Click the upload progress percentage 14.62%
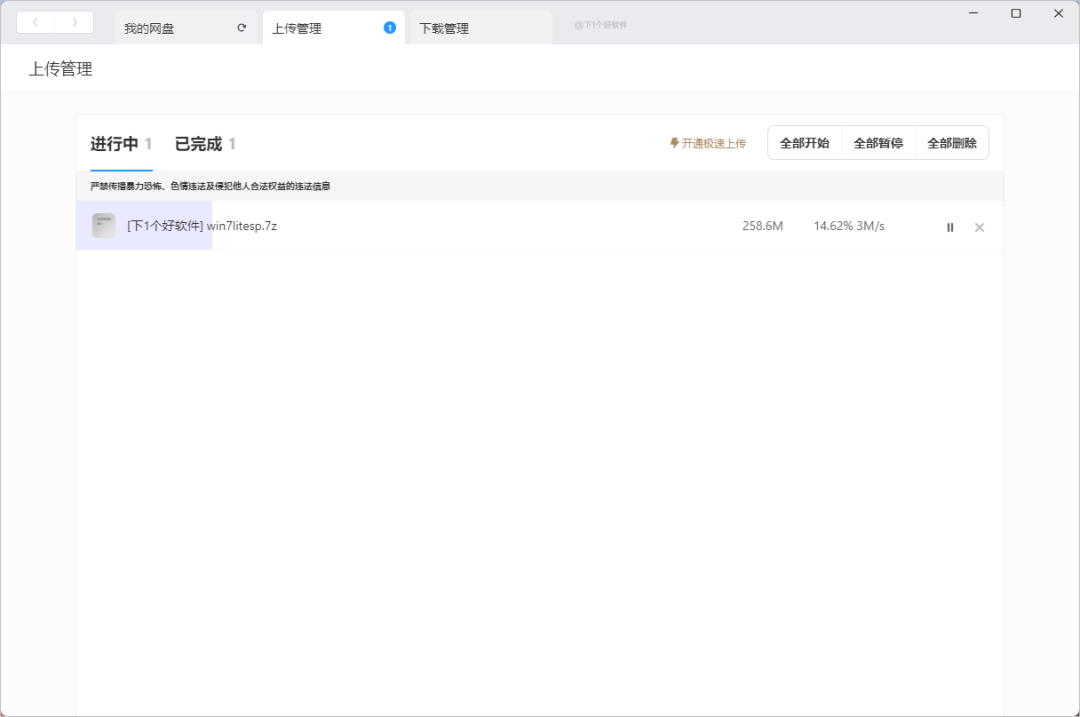1080x717 pixels. click(832, 226)
